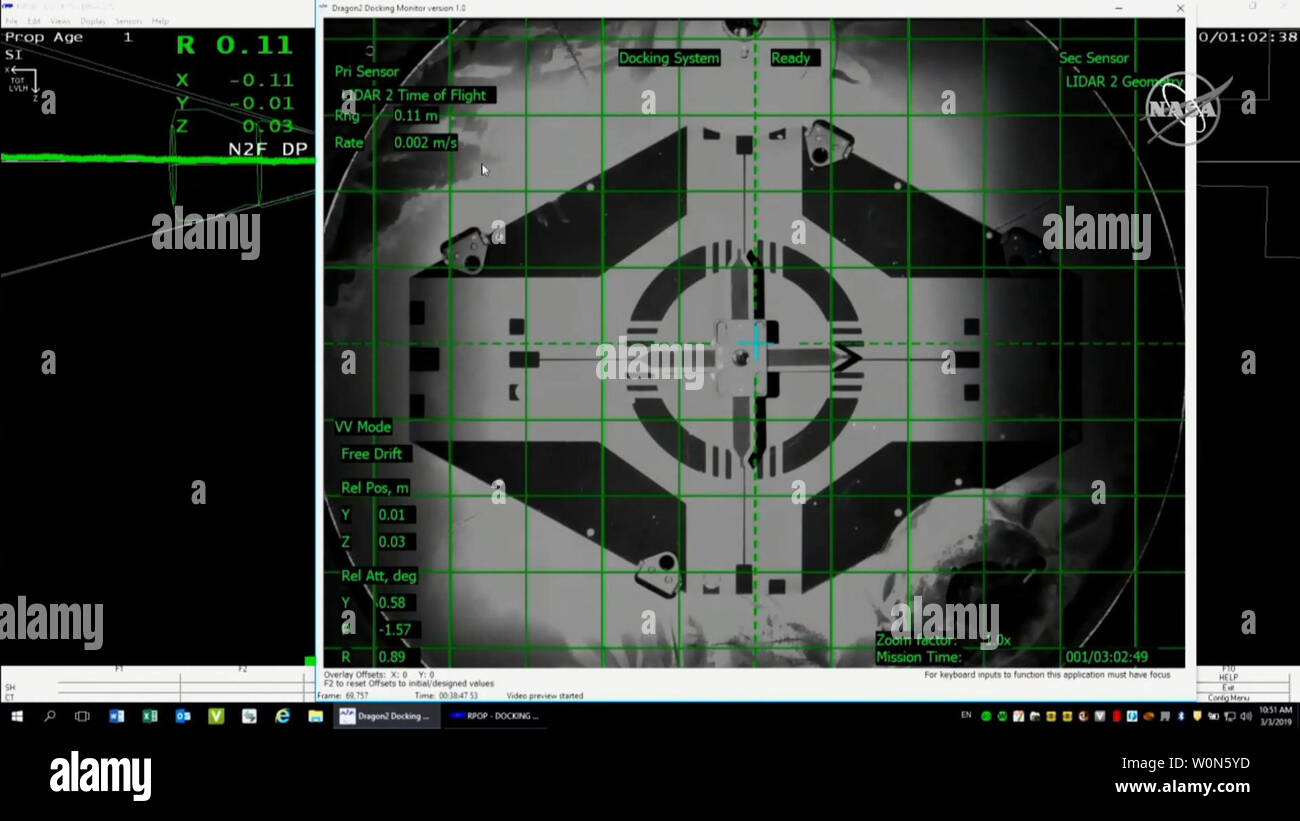Click the Rng 0.11 m value
The image size is (1300, 821).
coord(416,115)
